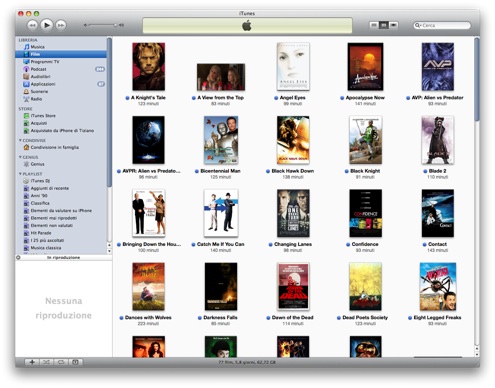Toggle shuffle in the bottom bar
Screen dimensions: 495x388
coord(46,362)
